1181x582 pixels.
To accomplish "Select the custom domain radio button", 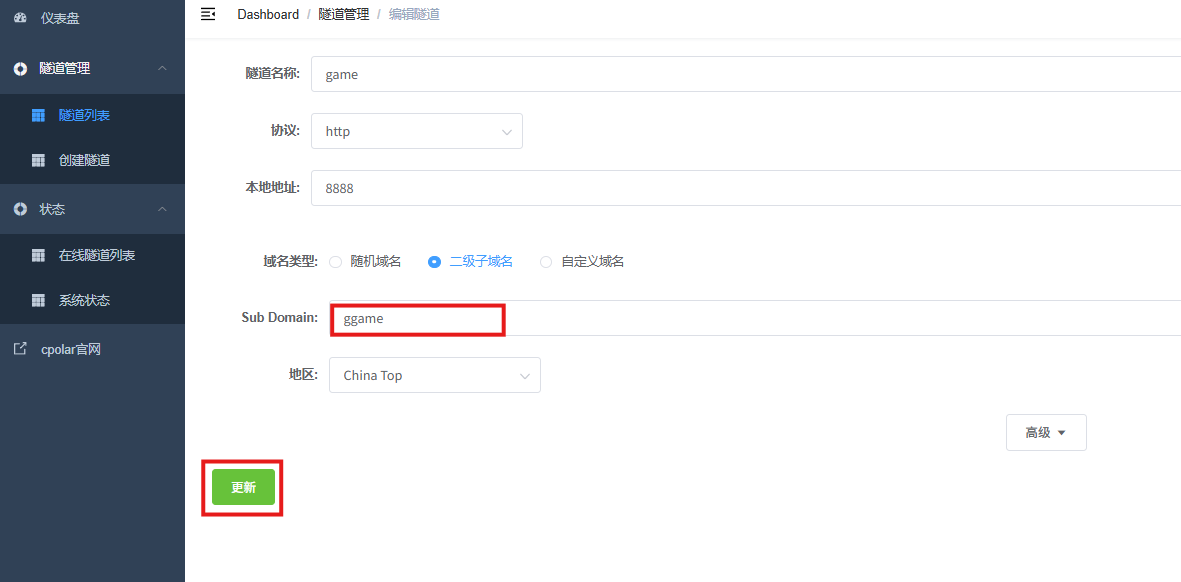I will point(546,262).
